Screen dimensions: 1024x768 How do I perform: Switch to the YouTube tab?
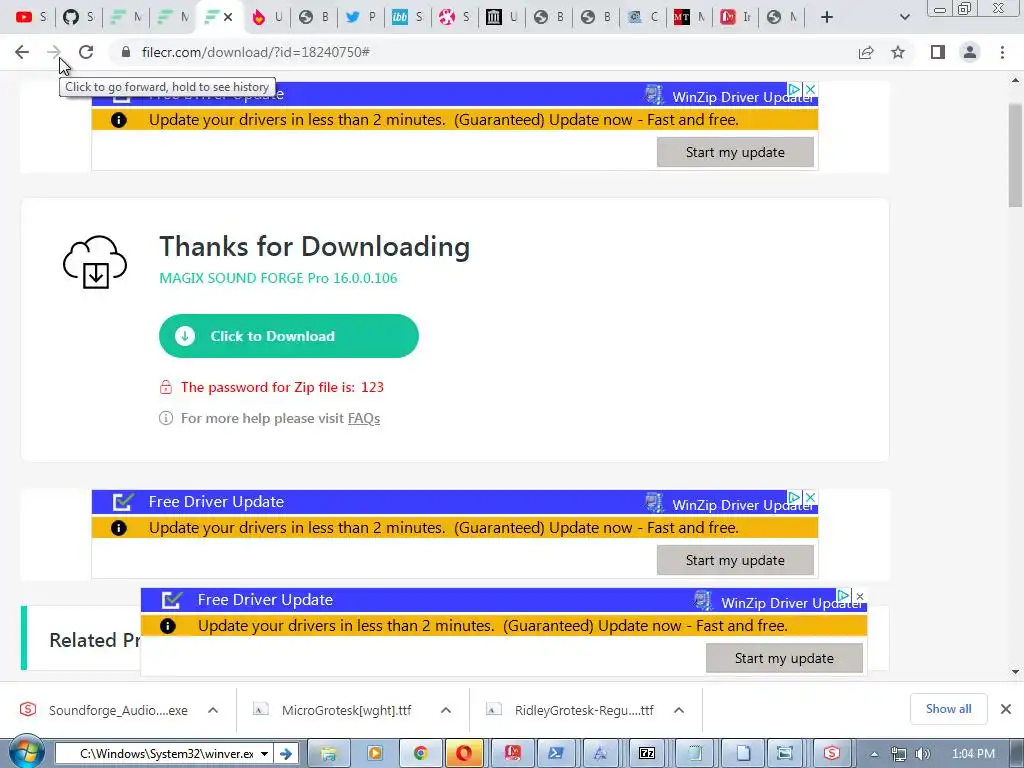(x=30, y=17)
